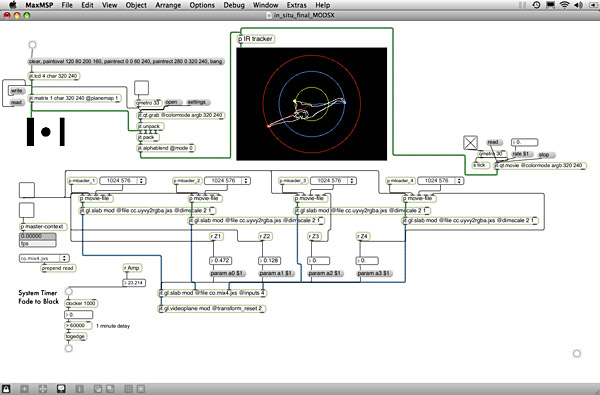Click the write message box
Viewport: 600px width, 395px height.
click(17, 91)
